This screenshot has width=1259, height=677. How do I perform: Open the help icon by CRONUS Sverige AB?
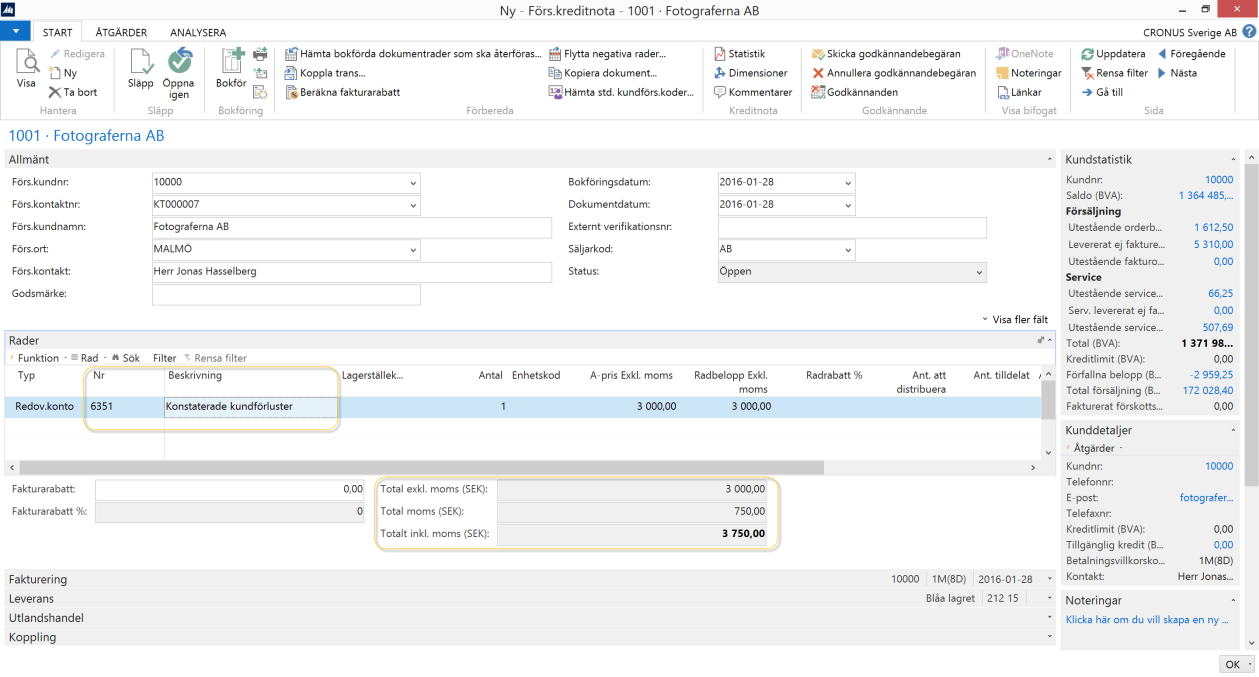(x=1249, y=32)
